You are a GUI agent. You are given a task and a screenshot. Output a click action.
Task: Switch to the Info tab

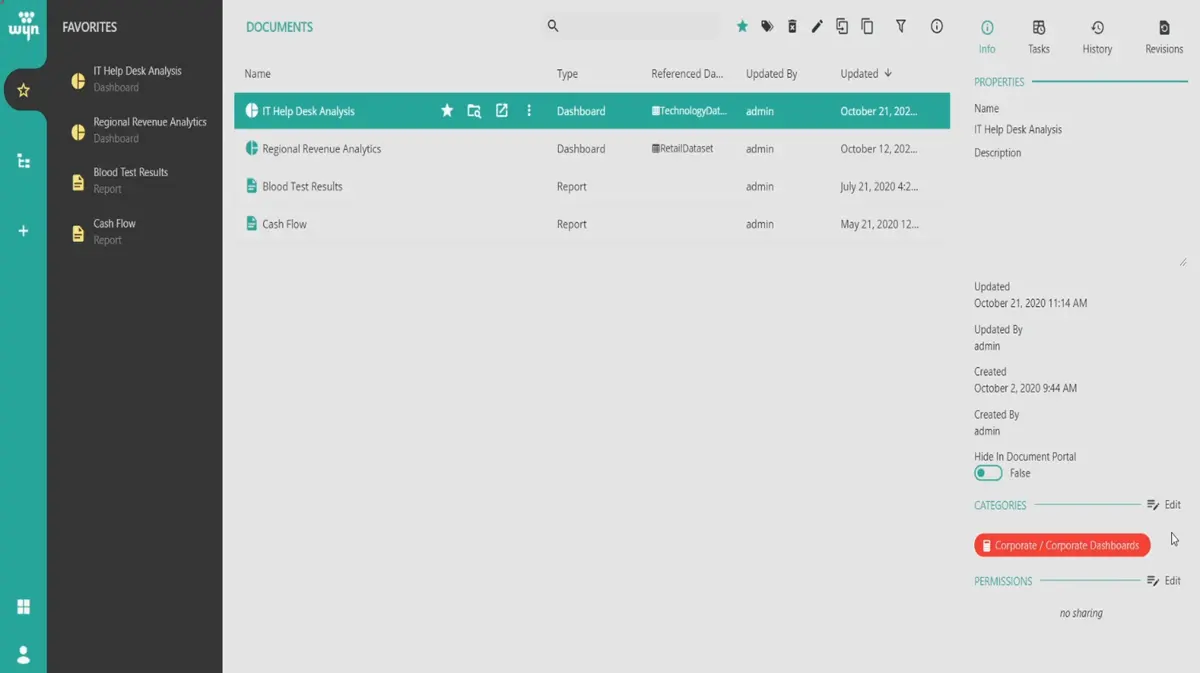click(x=987, y=36)
